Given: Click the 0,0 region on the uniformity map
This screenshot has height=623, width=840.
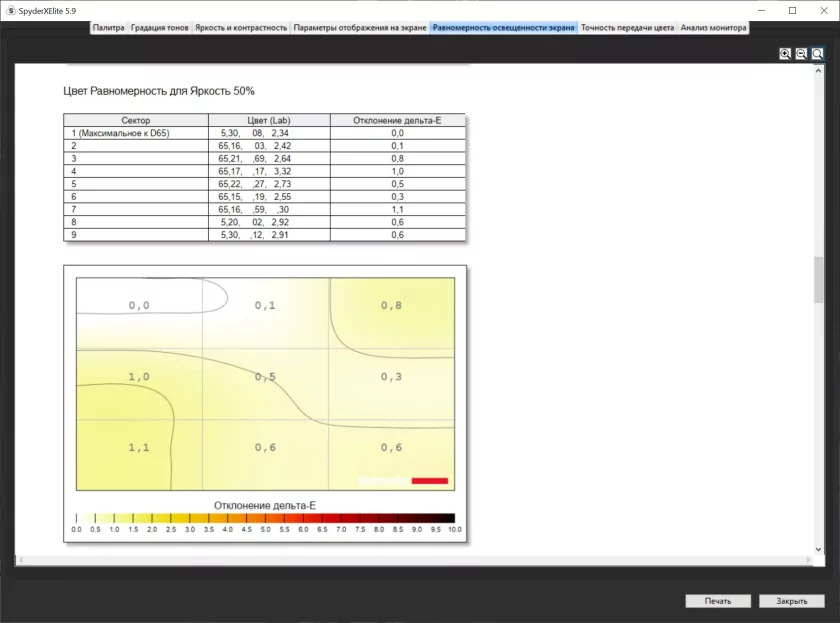Looking at the screenshot, I should 139,305.
